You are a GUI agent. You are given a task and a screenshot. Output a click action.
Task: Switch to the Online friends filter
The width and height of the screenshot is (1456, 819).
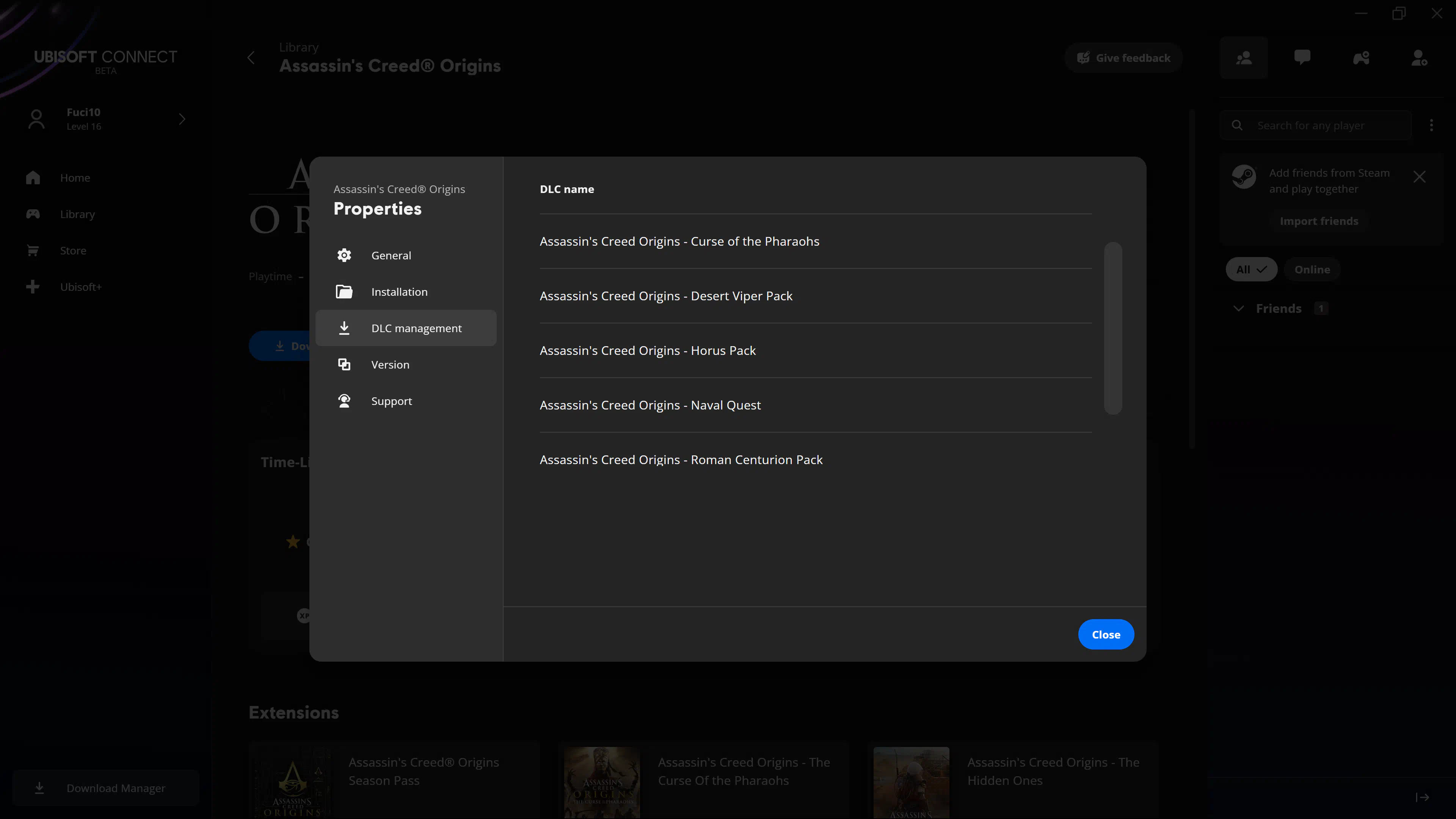coord(1312,270)
